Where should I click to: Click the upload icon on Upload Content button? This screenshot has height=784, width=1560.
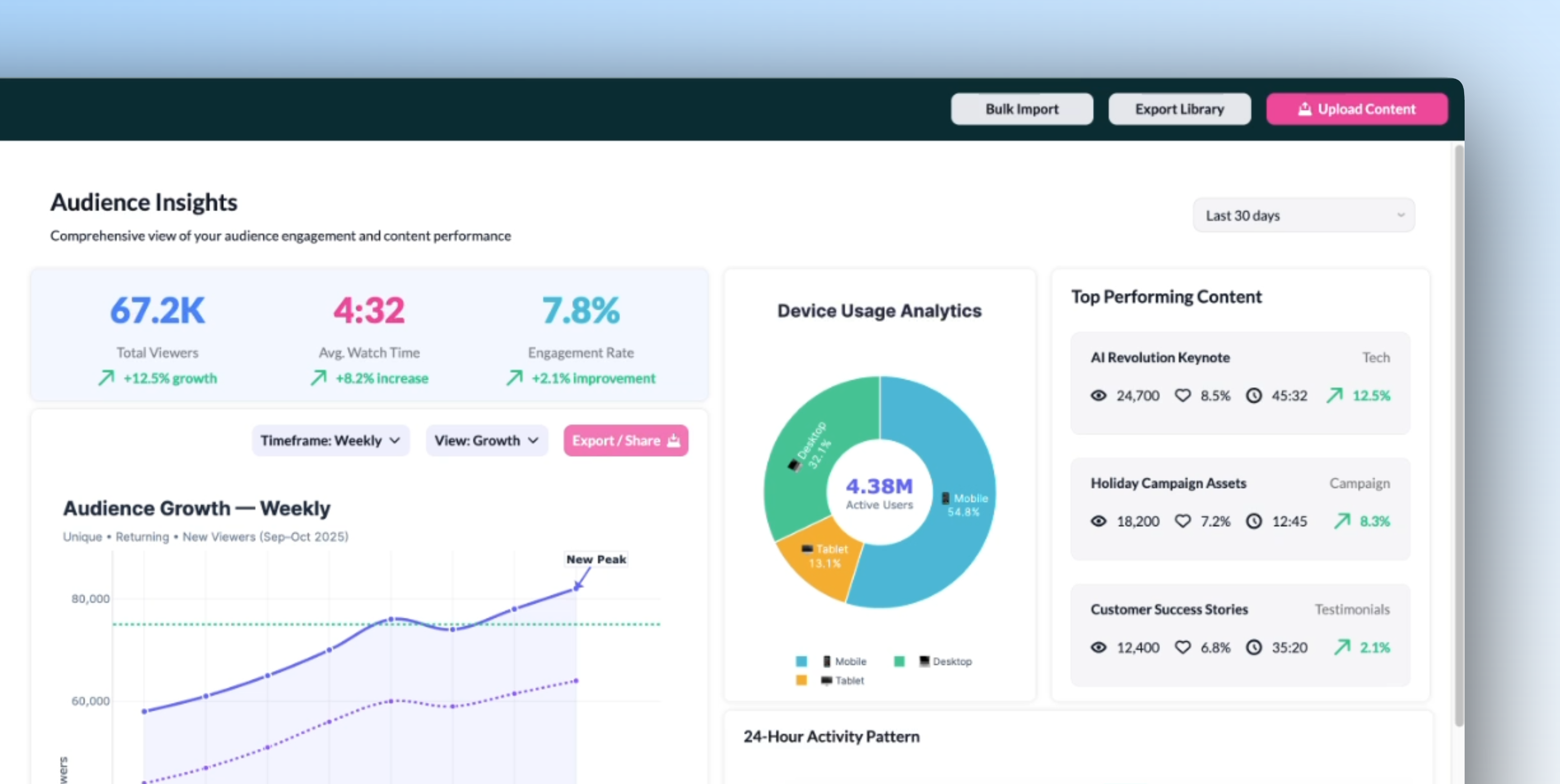pyautogui.click(x=1305, y=109)
